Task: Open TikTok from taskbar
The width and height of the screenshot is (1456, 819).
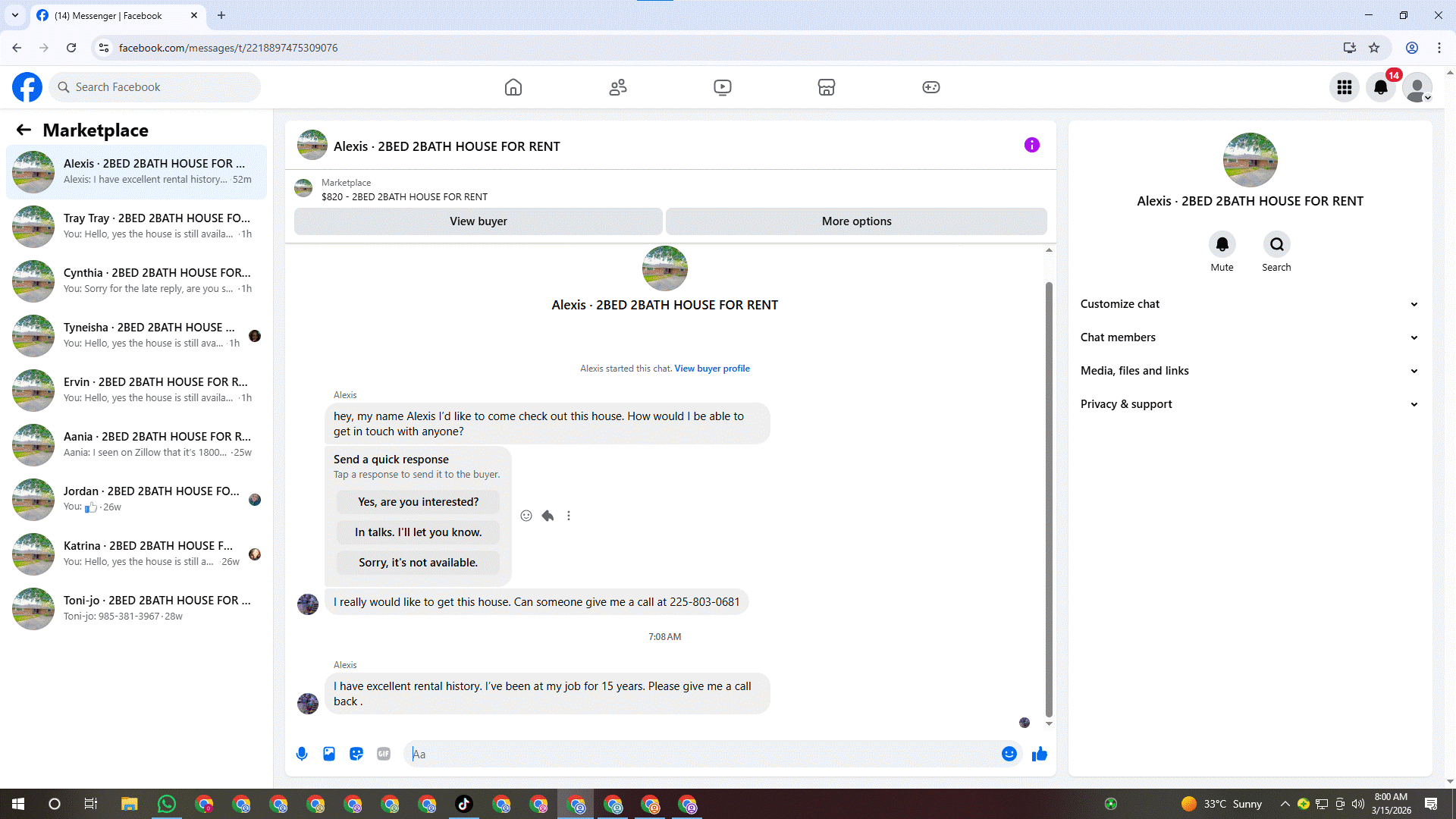Action: (464, 804)
